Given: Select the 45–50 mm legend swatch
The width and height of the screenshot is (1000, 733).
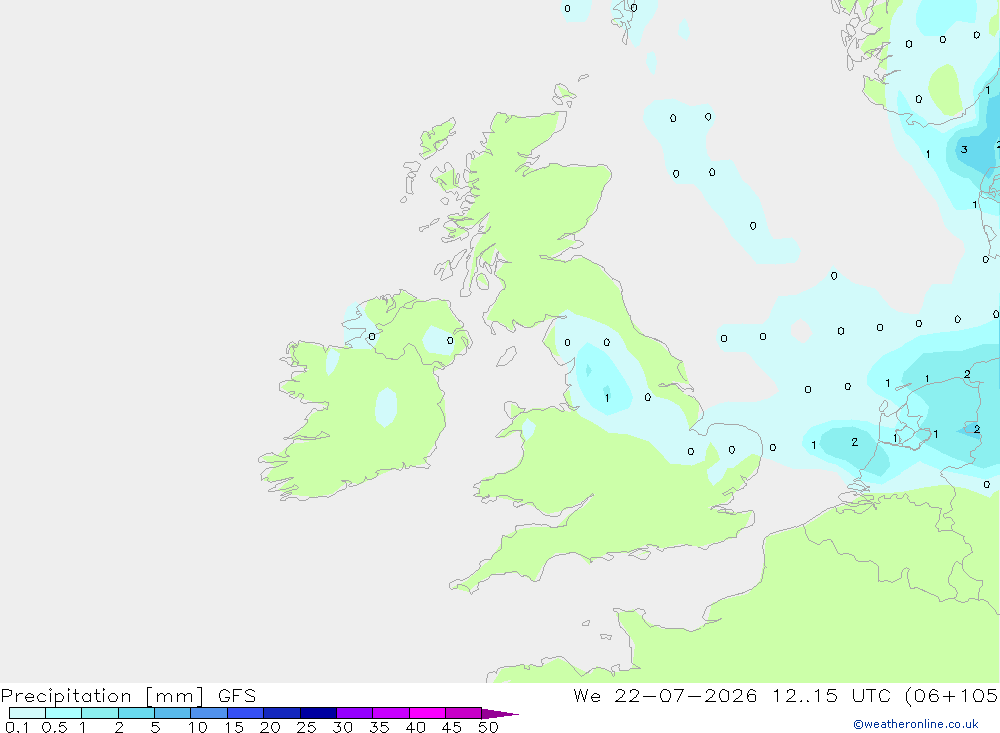Looking at the screenshot, I should tap(464, 713).
